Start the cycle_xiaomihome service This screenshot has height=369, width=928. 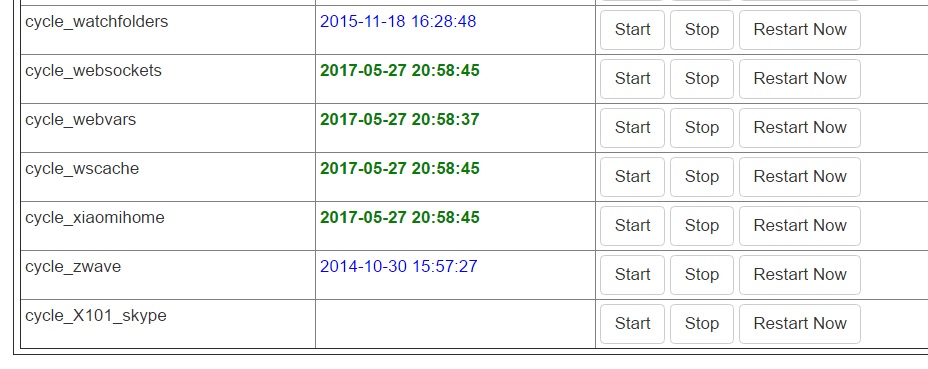pyautogui.click(x=632, y=226)
